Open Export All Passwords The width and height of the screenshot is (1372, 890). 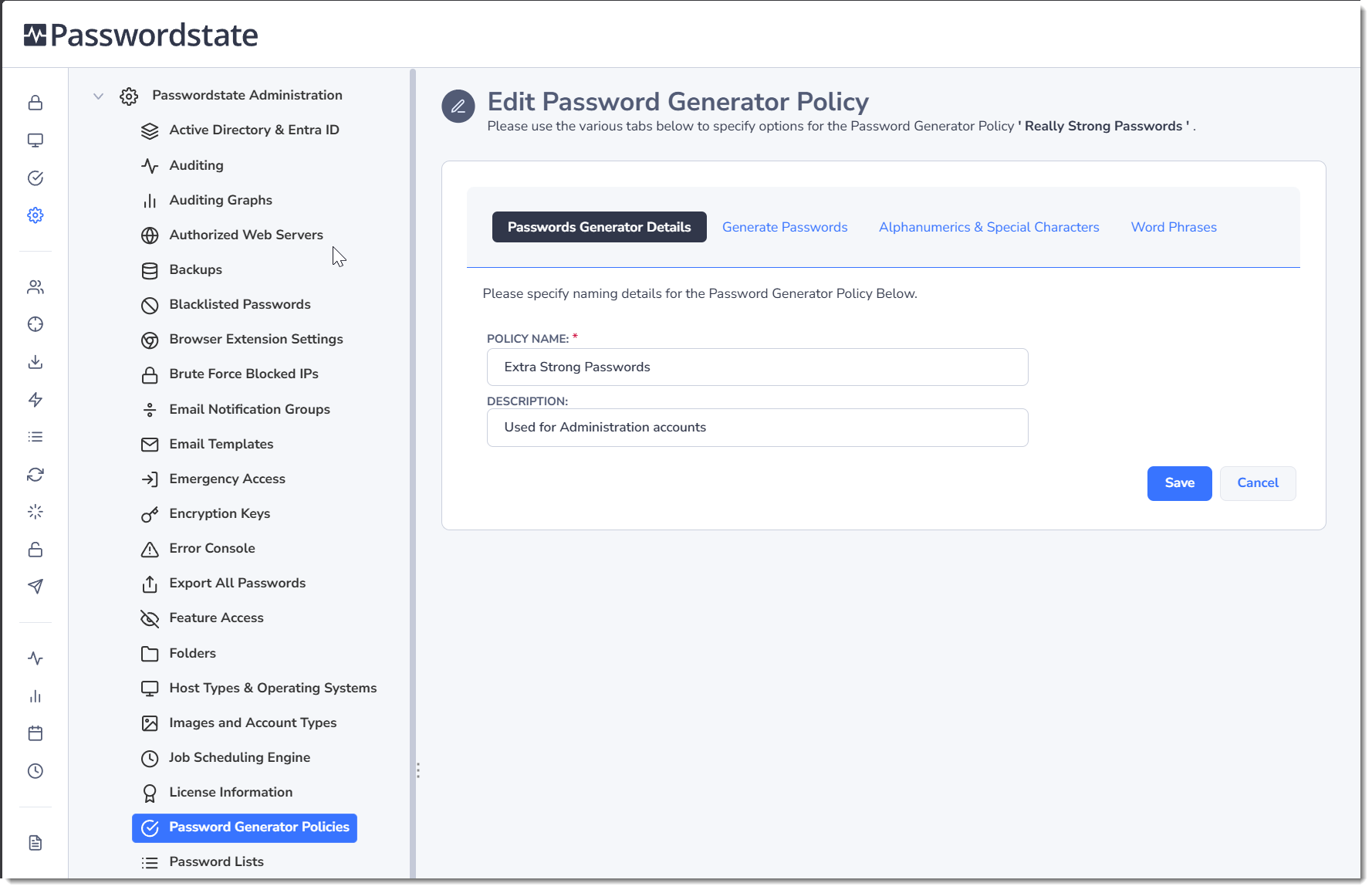tap(238, 583)
